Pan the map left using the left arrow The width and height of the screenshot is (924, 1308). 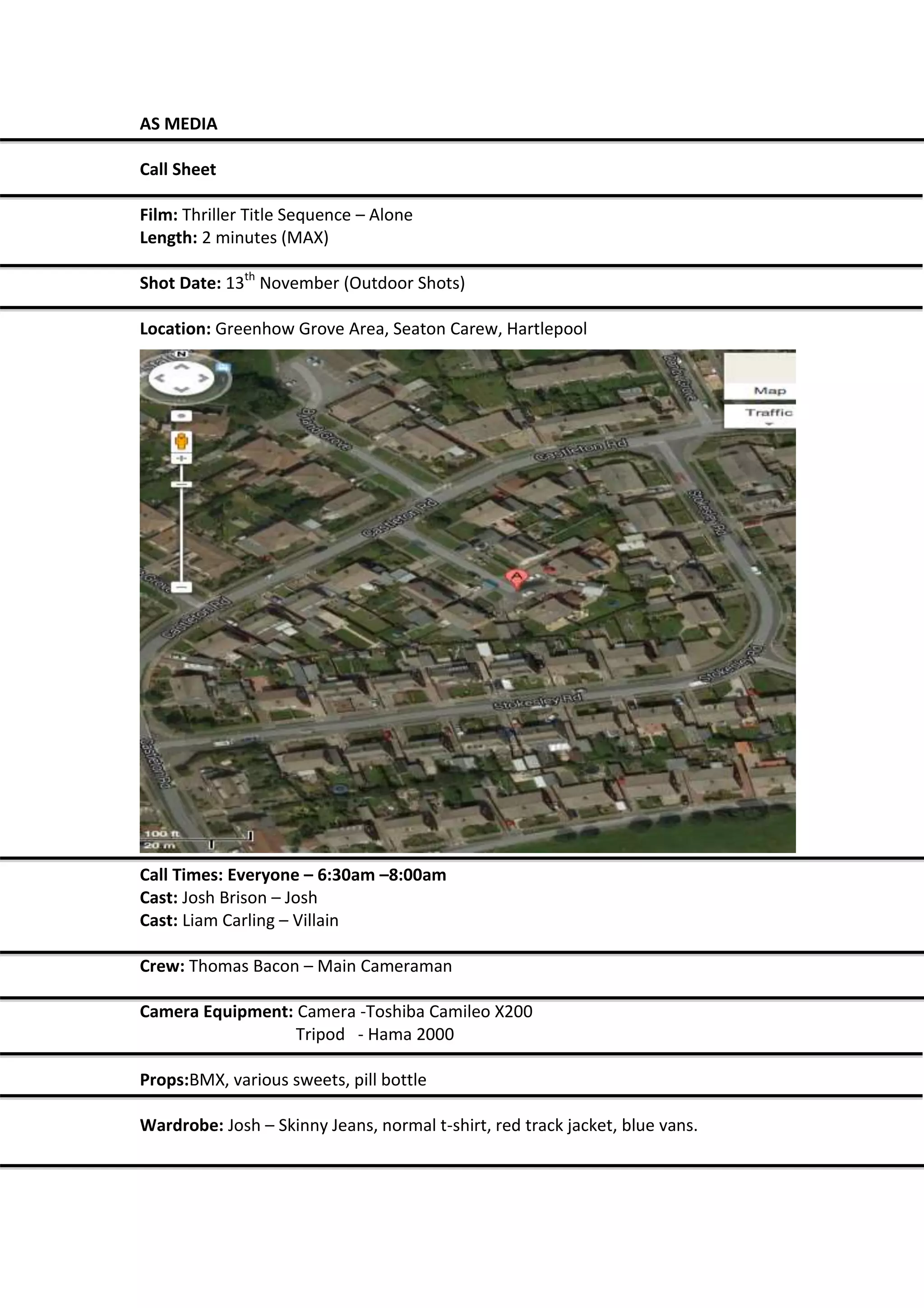click(161, 378)
